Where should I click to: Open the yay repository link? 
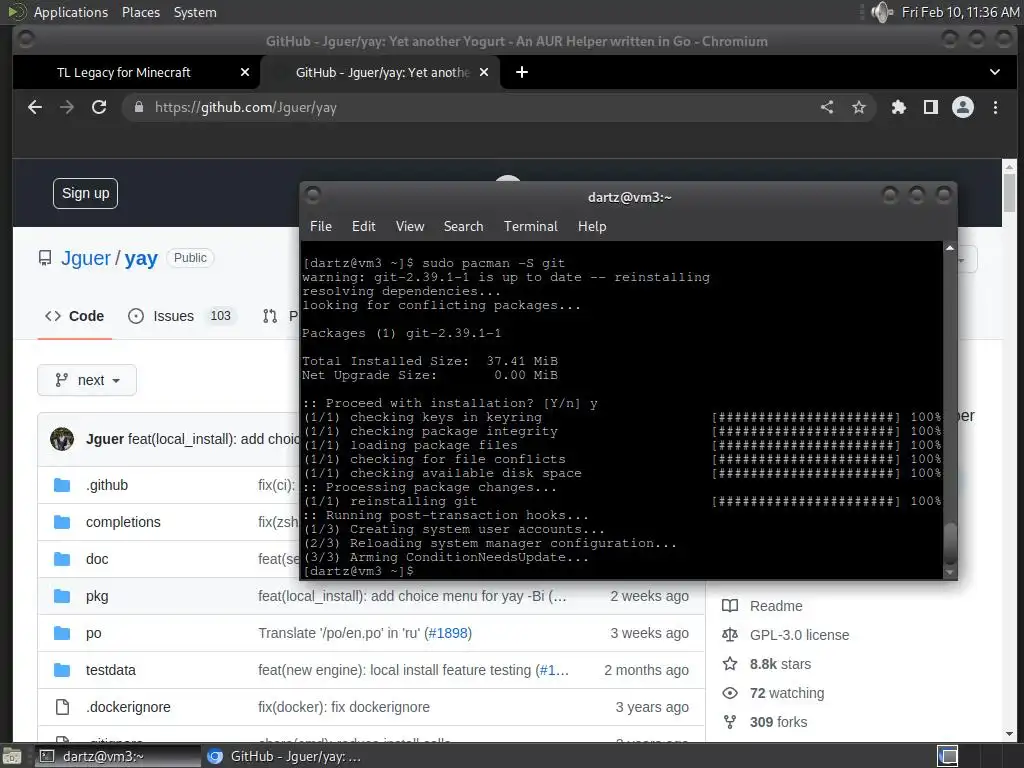[x=141, y=258]
